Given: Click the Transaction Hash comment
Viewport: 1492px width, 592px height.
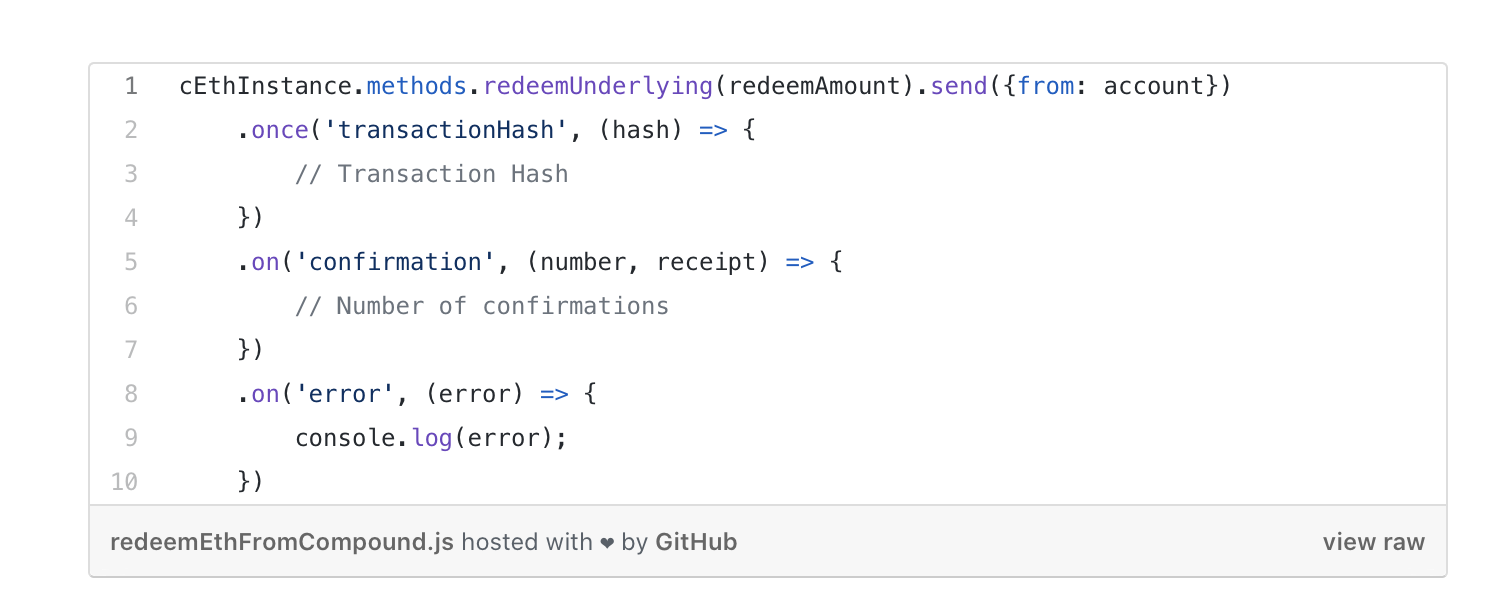Looking at the screenshot, I should 431,174.
